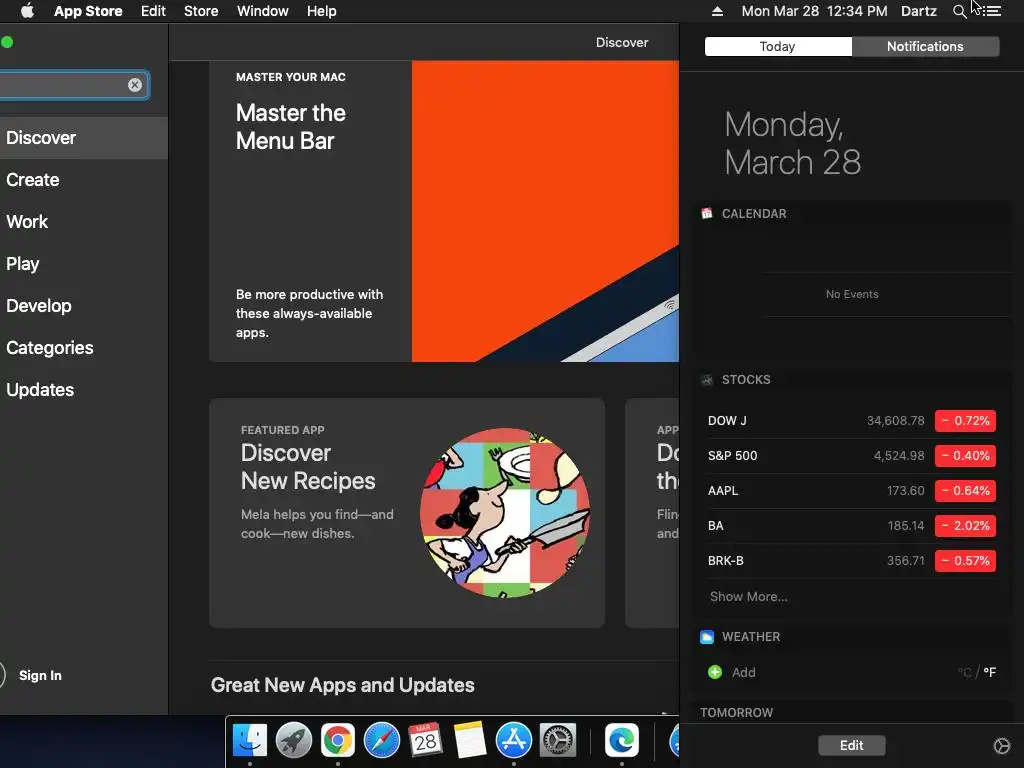Image resolution: width=1024 pixels, height=768 pixels.
Task: Clear the search field with X icon
Action: pyautogui.click(x=135, y=85)
